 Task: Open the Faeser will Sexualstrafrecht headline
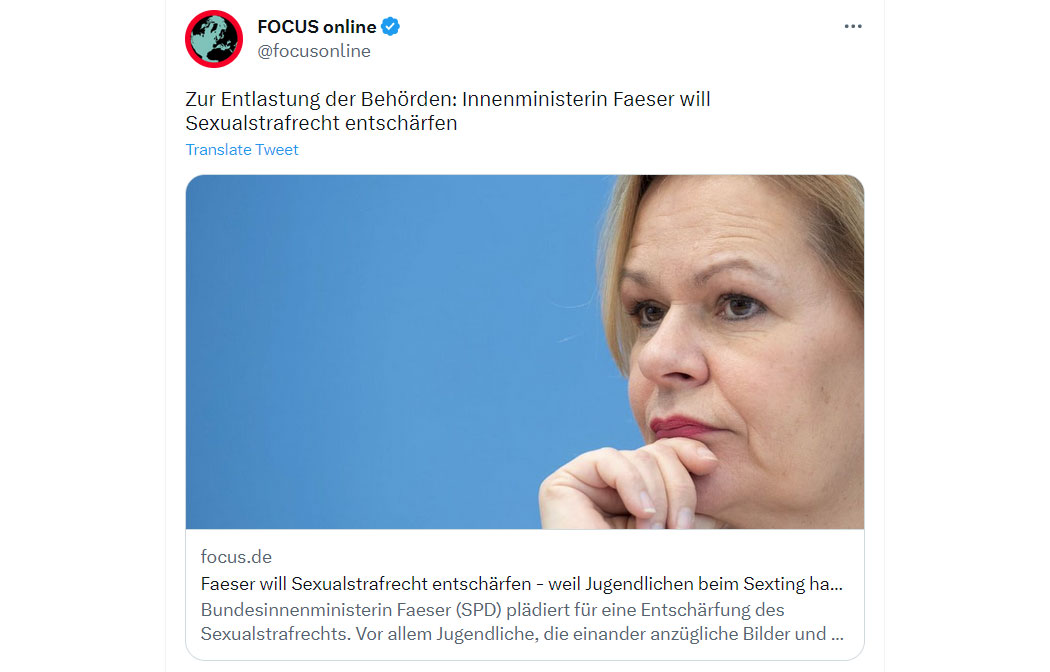pyautogui.click(x=522, y=584)
